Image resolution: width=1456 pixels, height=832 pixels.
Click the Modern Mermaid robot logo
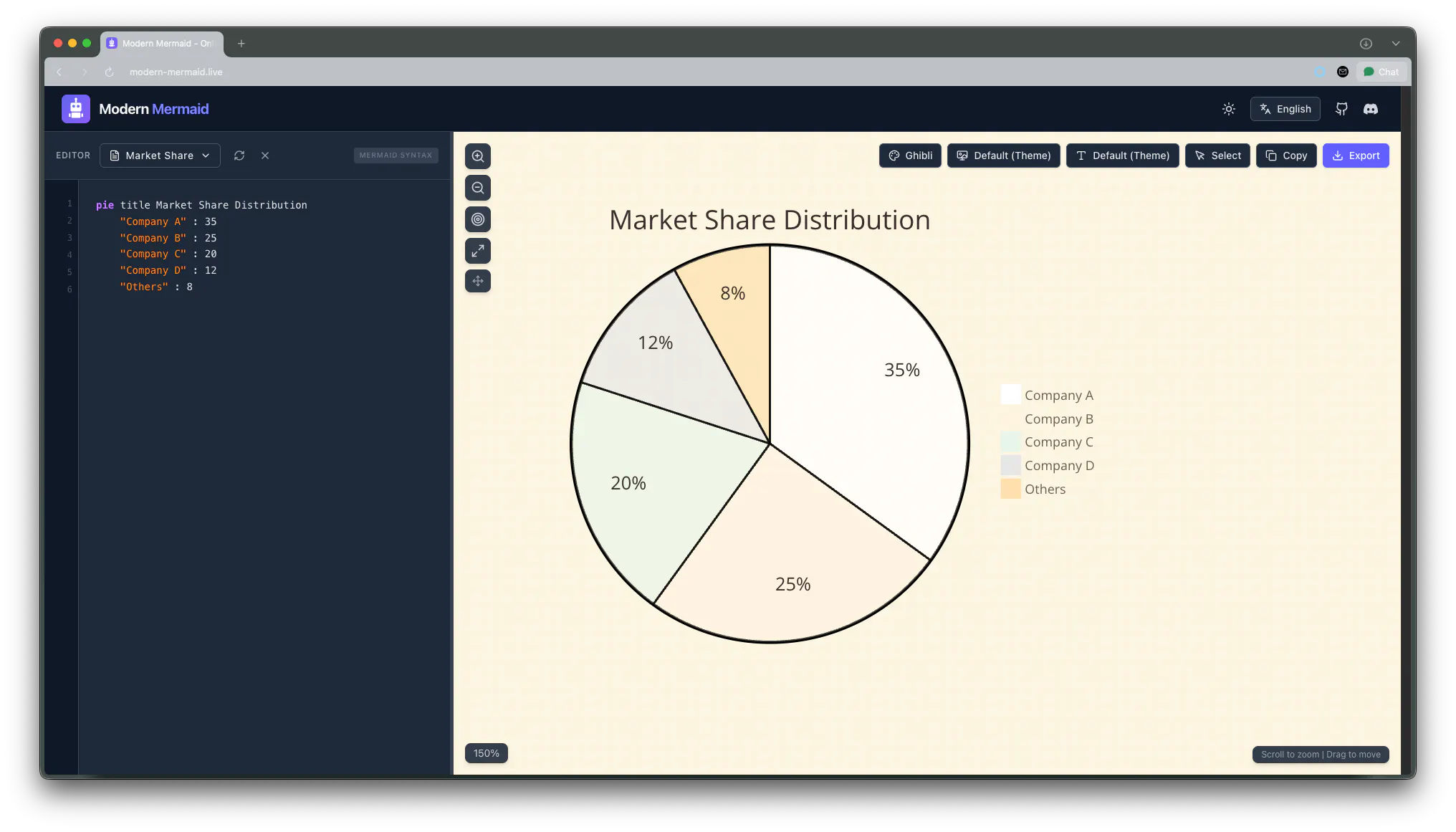(76, 109)
